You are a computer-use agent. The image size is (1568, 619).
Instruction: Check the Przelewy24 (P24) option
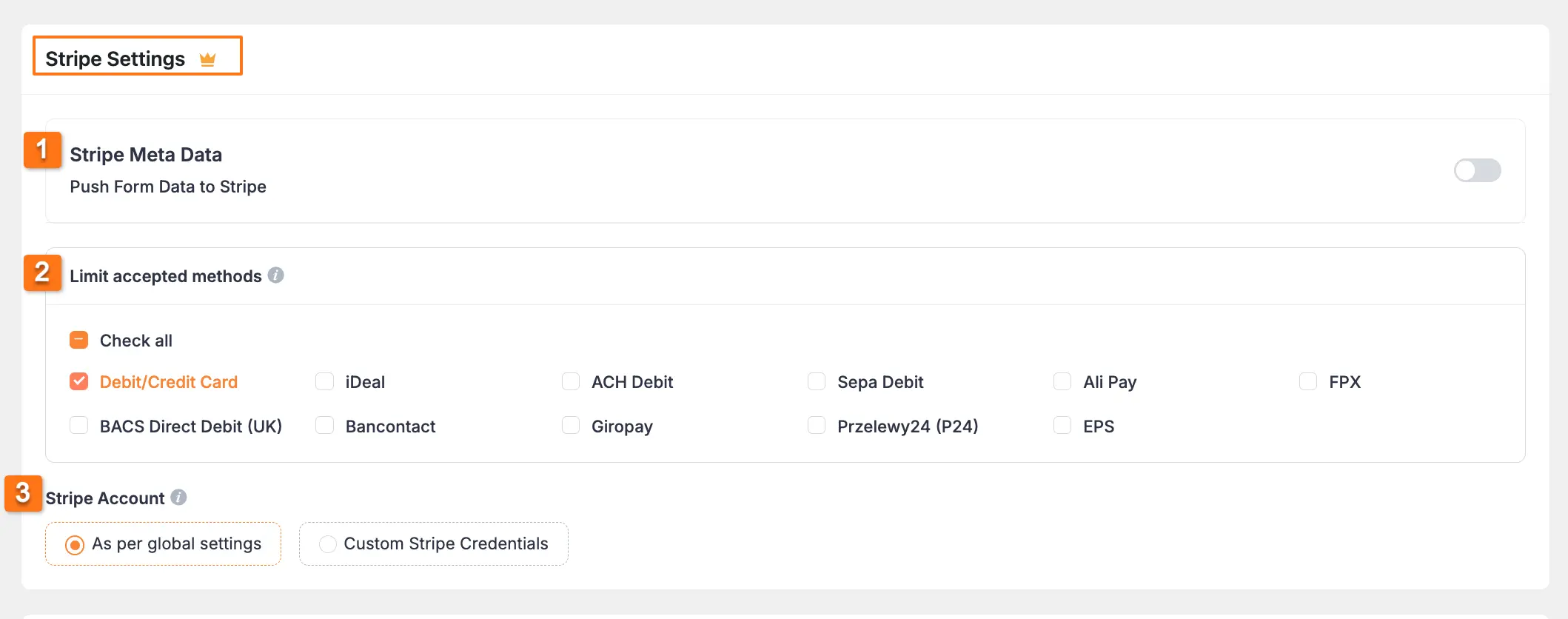(816, 426)
